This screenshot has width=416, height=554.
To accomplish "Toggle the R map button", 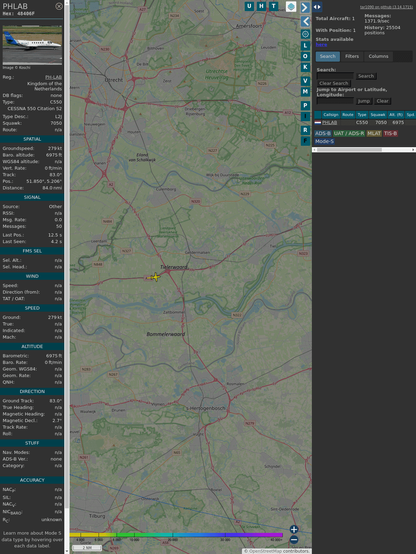I will pos(305,130).
